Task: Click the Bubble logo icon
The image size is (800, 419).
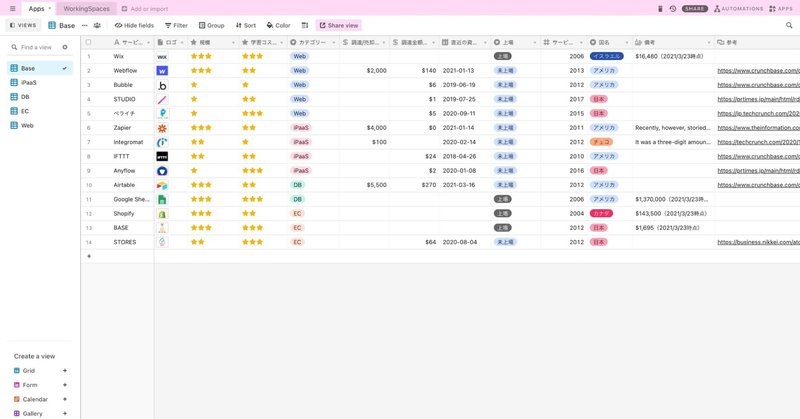Action: click(x=162, y=85)
